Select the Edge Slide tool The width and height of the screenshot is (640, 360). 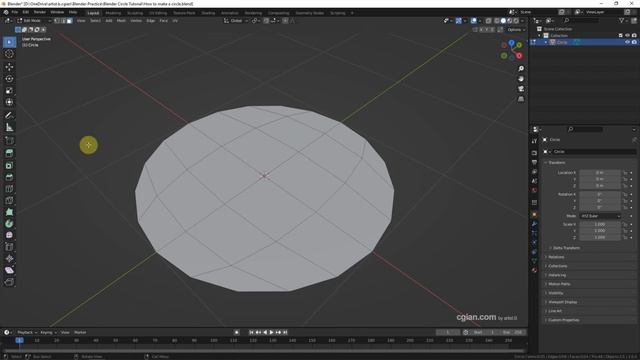coord(9,247)
